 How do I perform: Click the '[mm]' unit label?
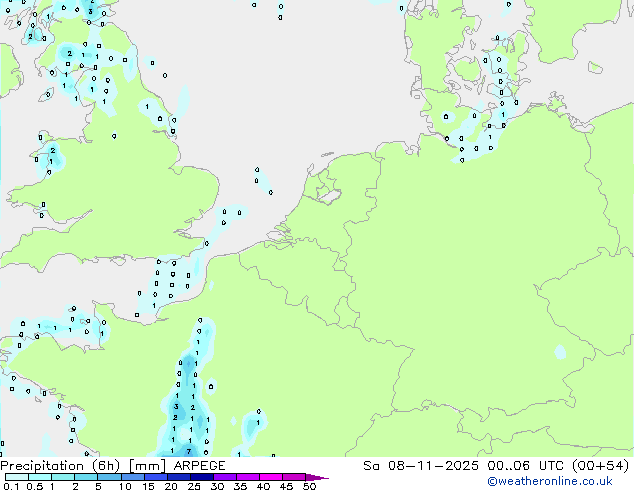coord(147,466)
